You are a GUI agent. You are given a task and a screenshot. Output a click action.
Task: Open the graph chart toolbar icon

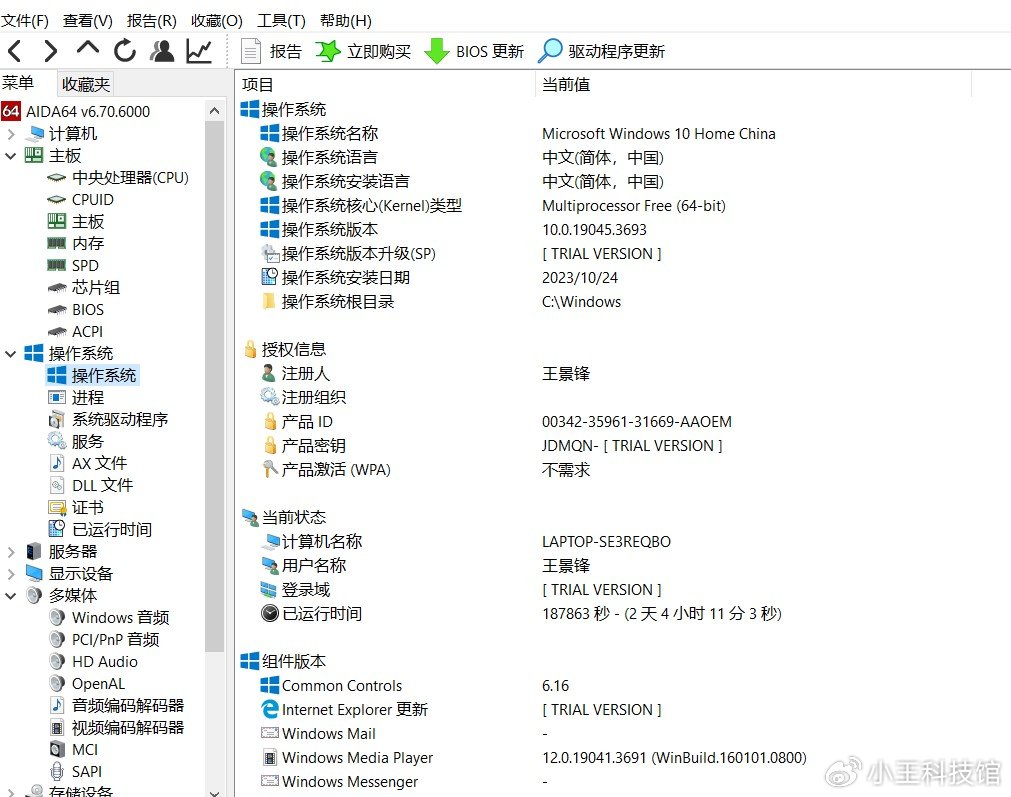click(x=199, y=50)
